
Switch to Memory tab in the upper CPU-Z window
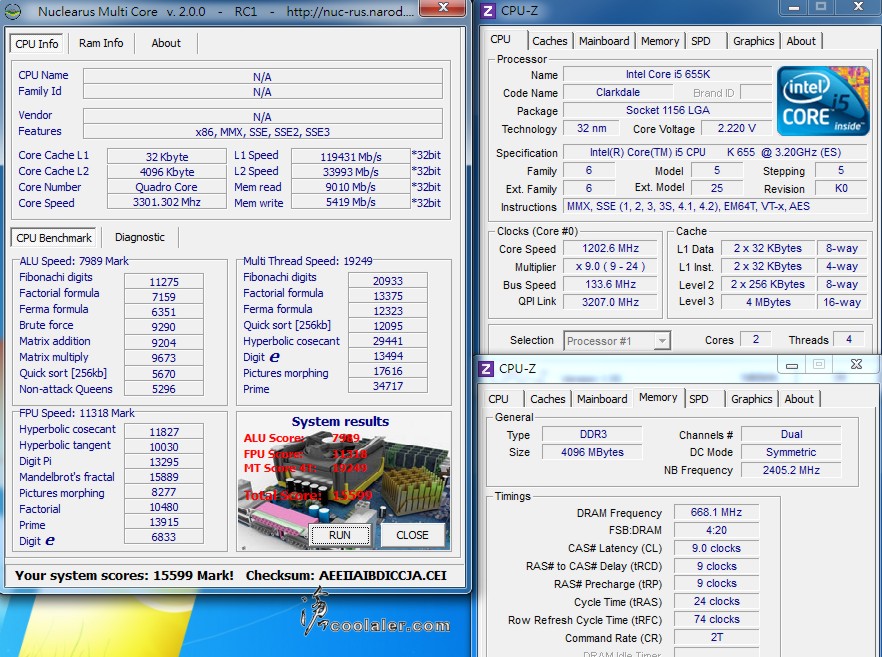660,41
